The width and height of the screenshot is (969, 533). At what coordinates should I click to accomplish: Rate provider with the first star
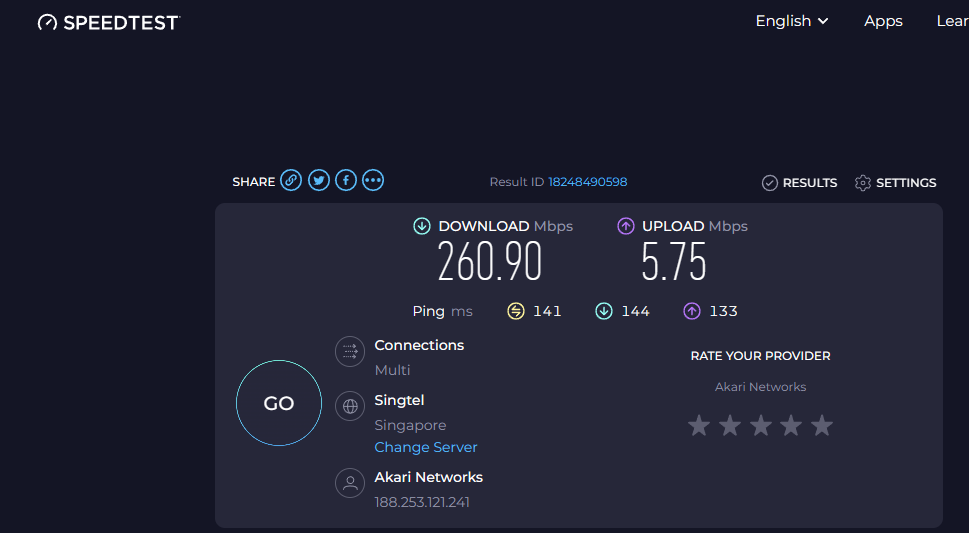point(699,425)
